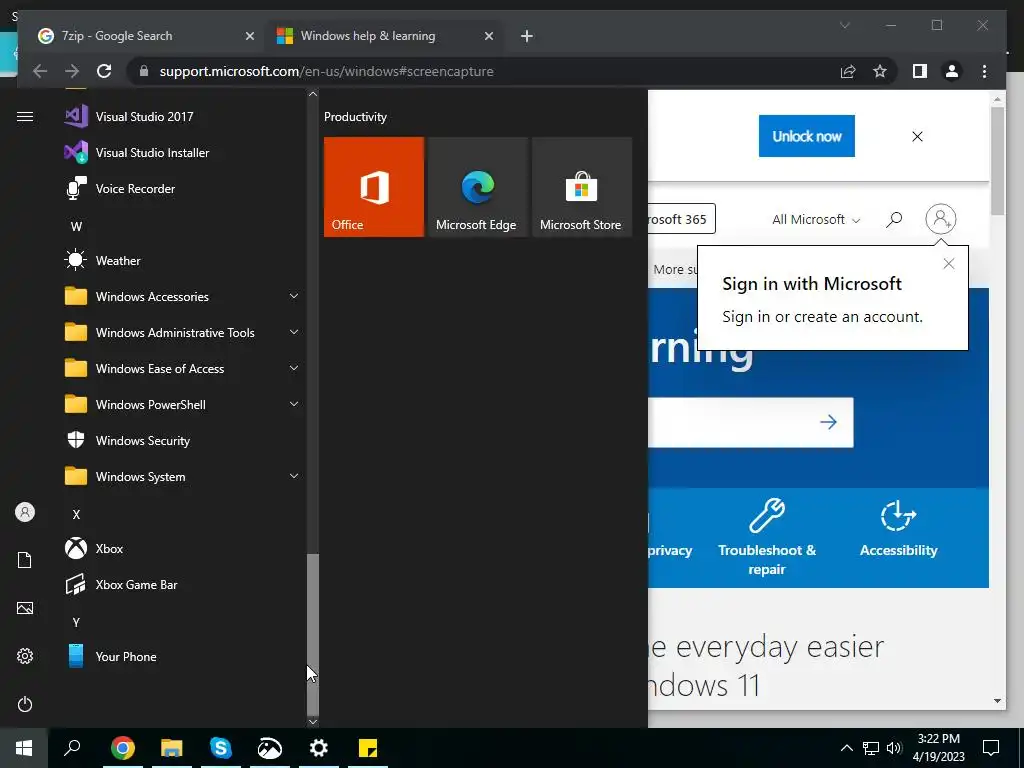Open Chrome from the taskbar

[122, 748]
